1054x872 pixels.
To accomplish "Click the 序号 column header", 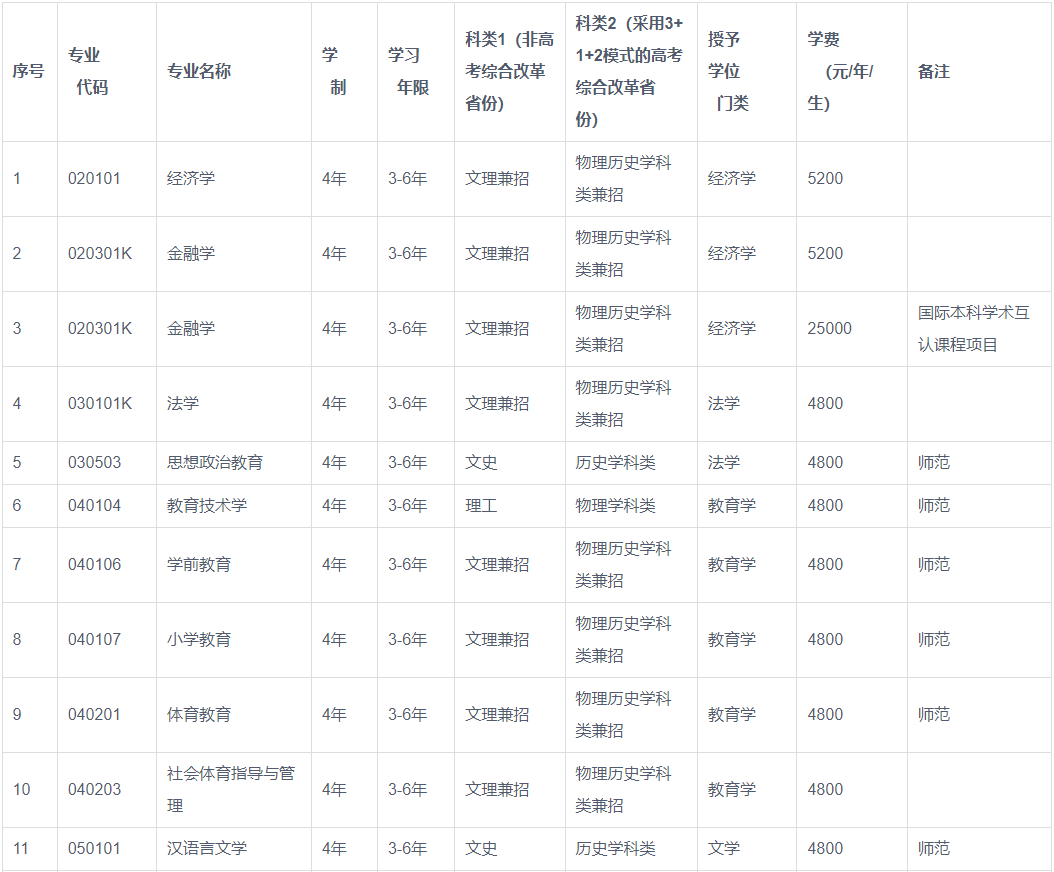I will 28,71.
